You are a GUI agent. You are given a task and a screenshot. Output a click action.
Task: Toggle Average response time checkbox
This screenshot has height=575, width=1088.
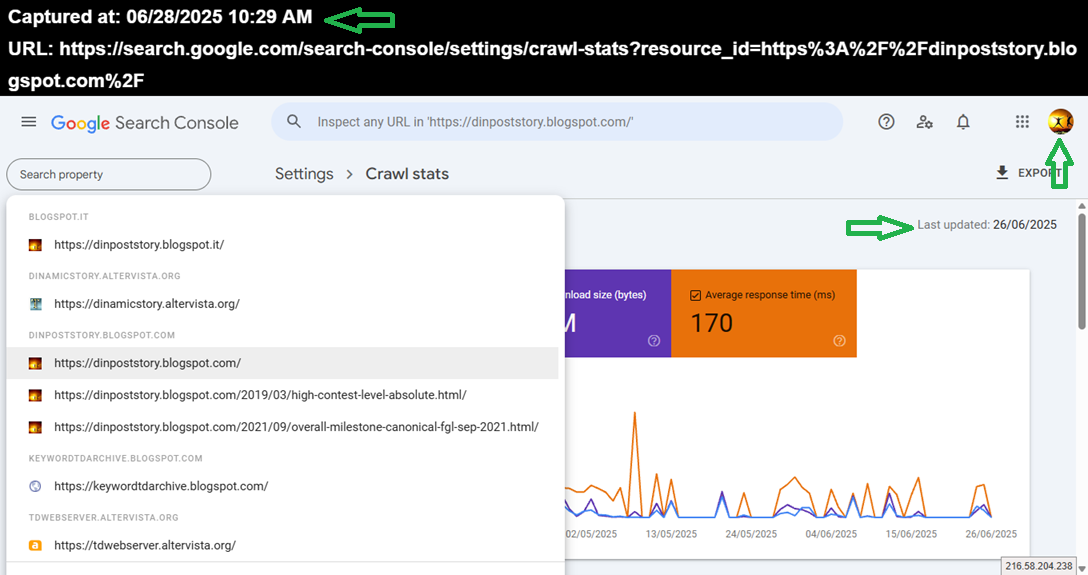click(695, 295)
